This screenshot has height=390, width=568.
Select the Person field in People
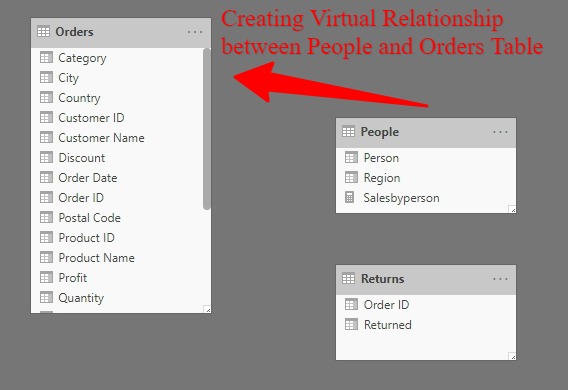click(381, 158)
